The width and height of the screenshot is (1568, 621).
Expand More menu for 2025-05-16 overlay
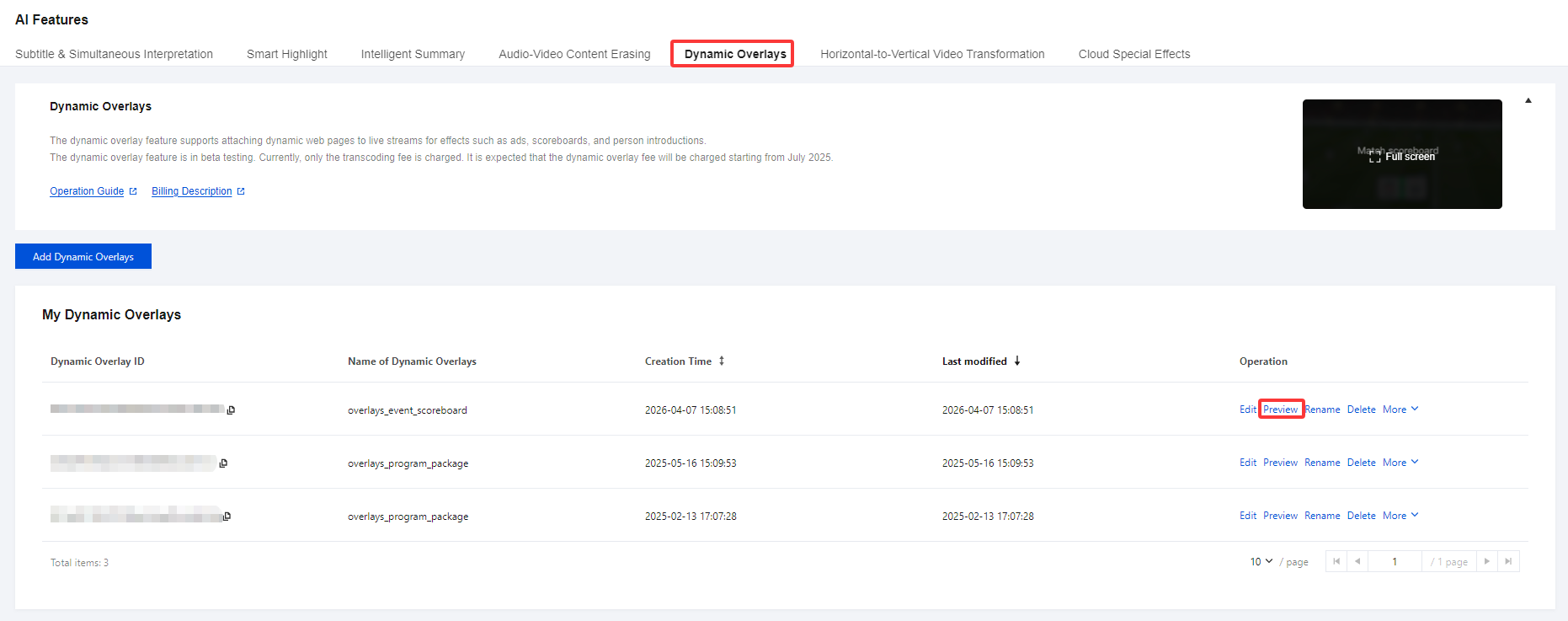click(x=1400, y=463)
